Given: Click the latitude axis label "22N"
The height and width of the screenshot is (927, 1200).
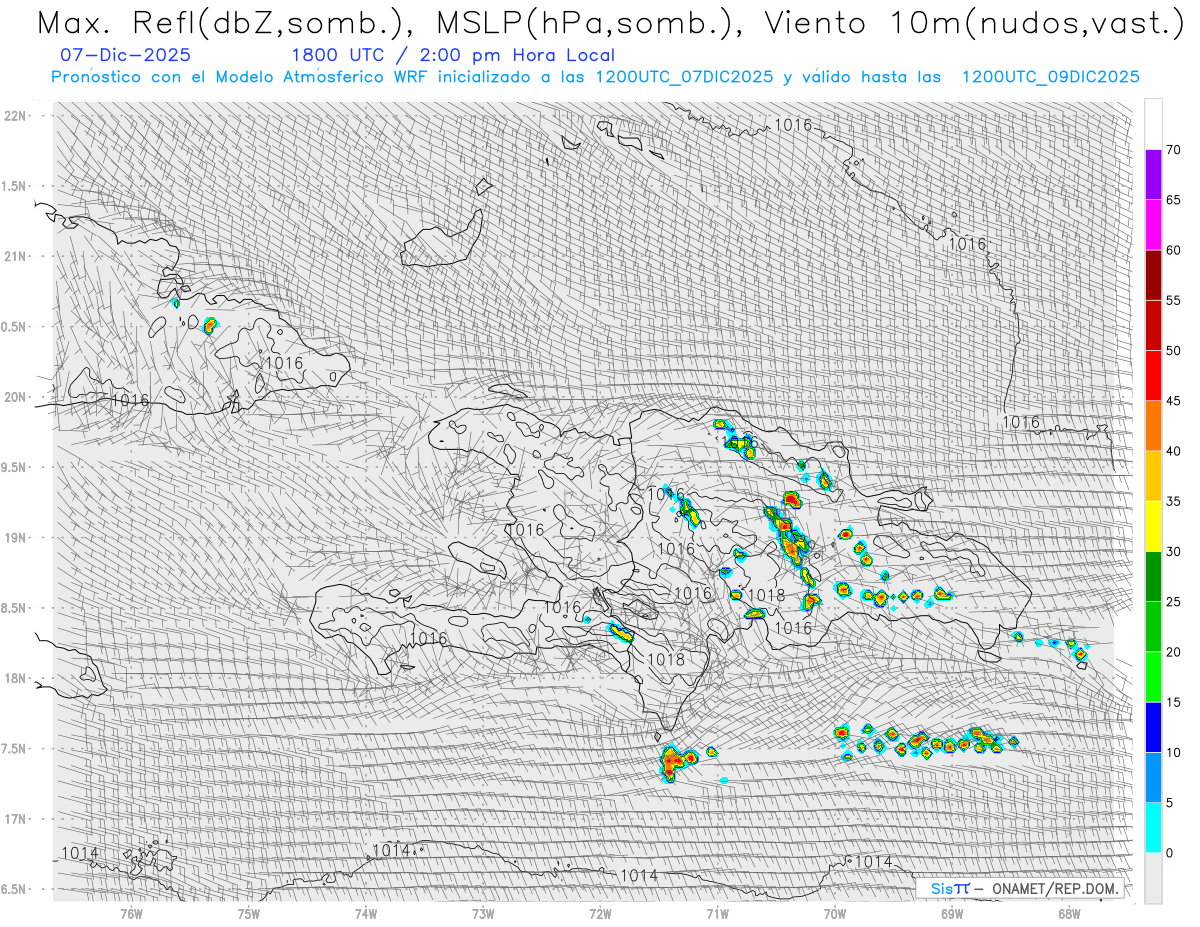Looking at the screenshot, I should [x=16, y=116].
